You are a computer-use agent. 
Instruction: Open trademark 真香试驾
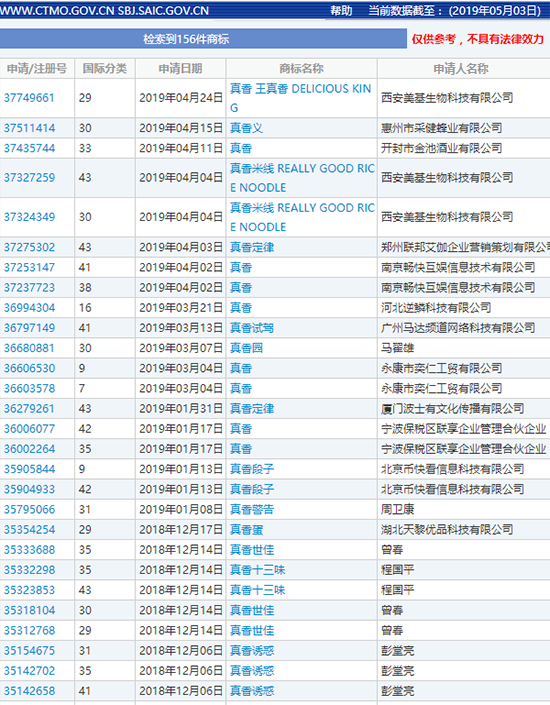click(x=252, y=328)
